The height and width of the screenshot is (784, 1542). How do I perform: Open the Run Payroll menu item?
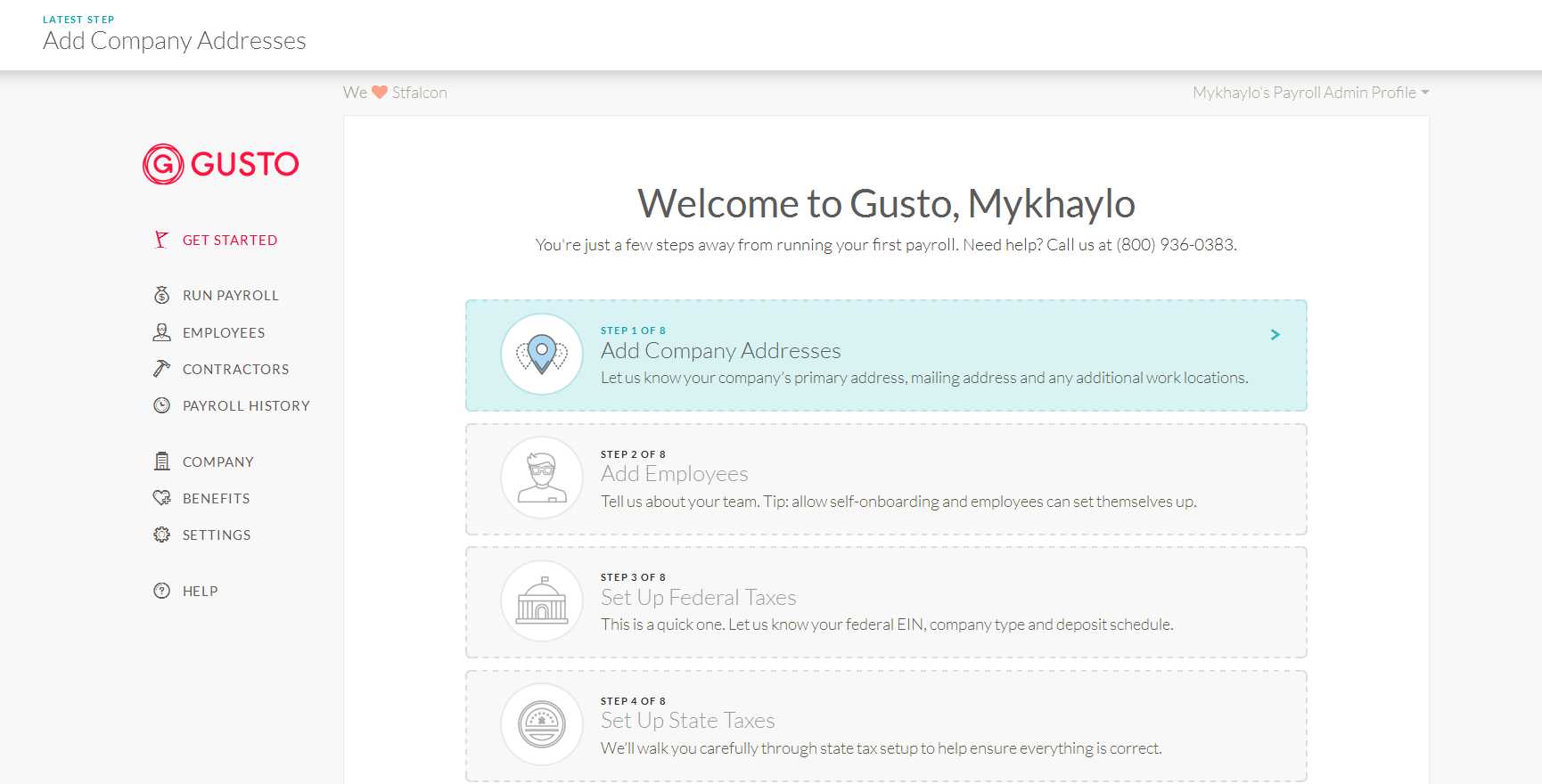click(x=230, y=296)
